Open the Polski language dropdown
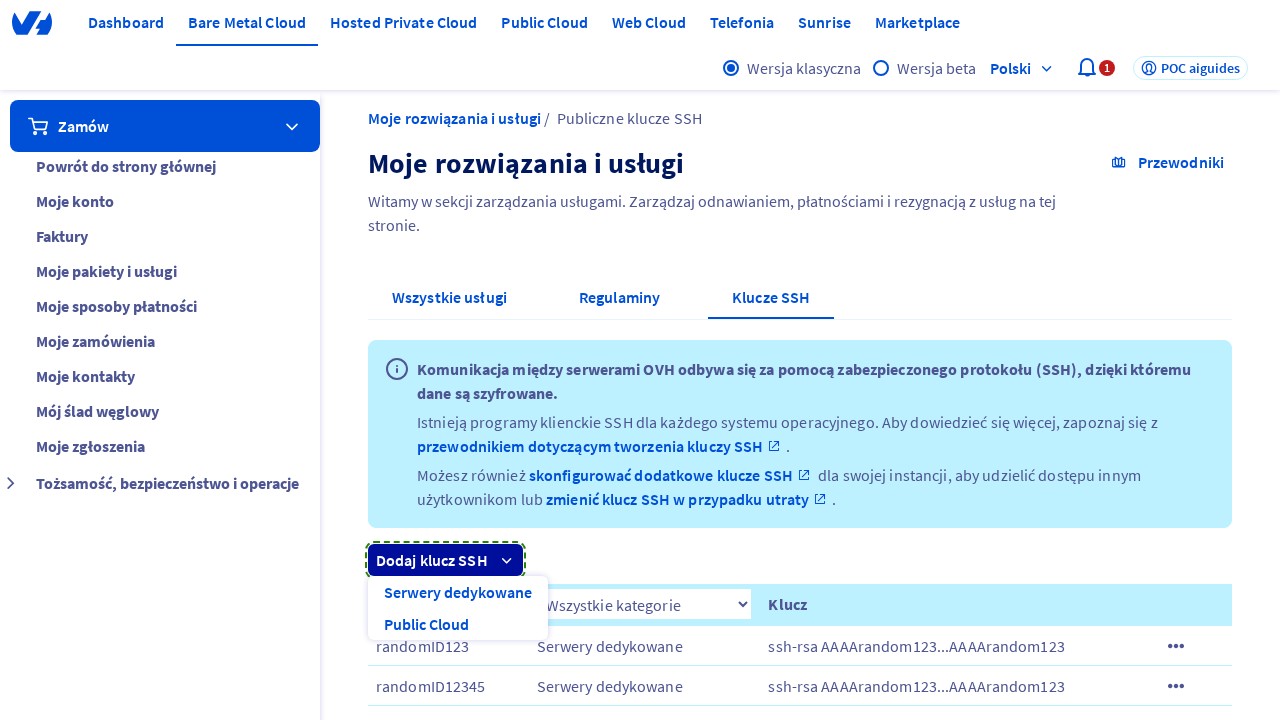The image size is (1280, 720). coord(1020,68)
